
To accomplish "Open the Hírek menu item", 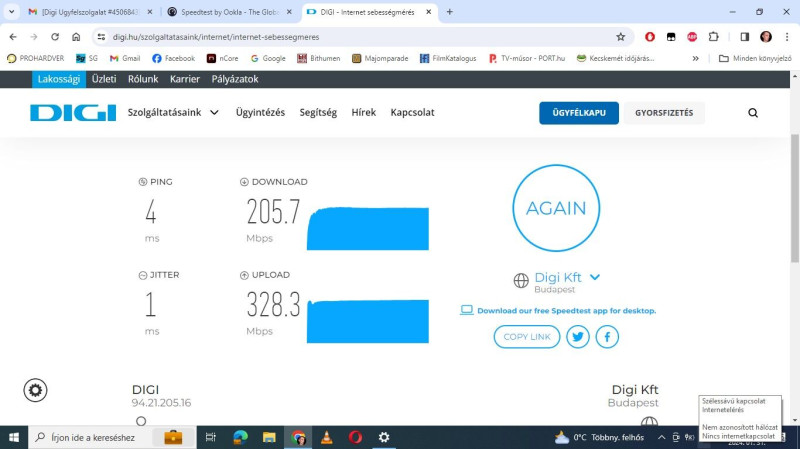I will point(364,112).
